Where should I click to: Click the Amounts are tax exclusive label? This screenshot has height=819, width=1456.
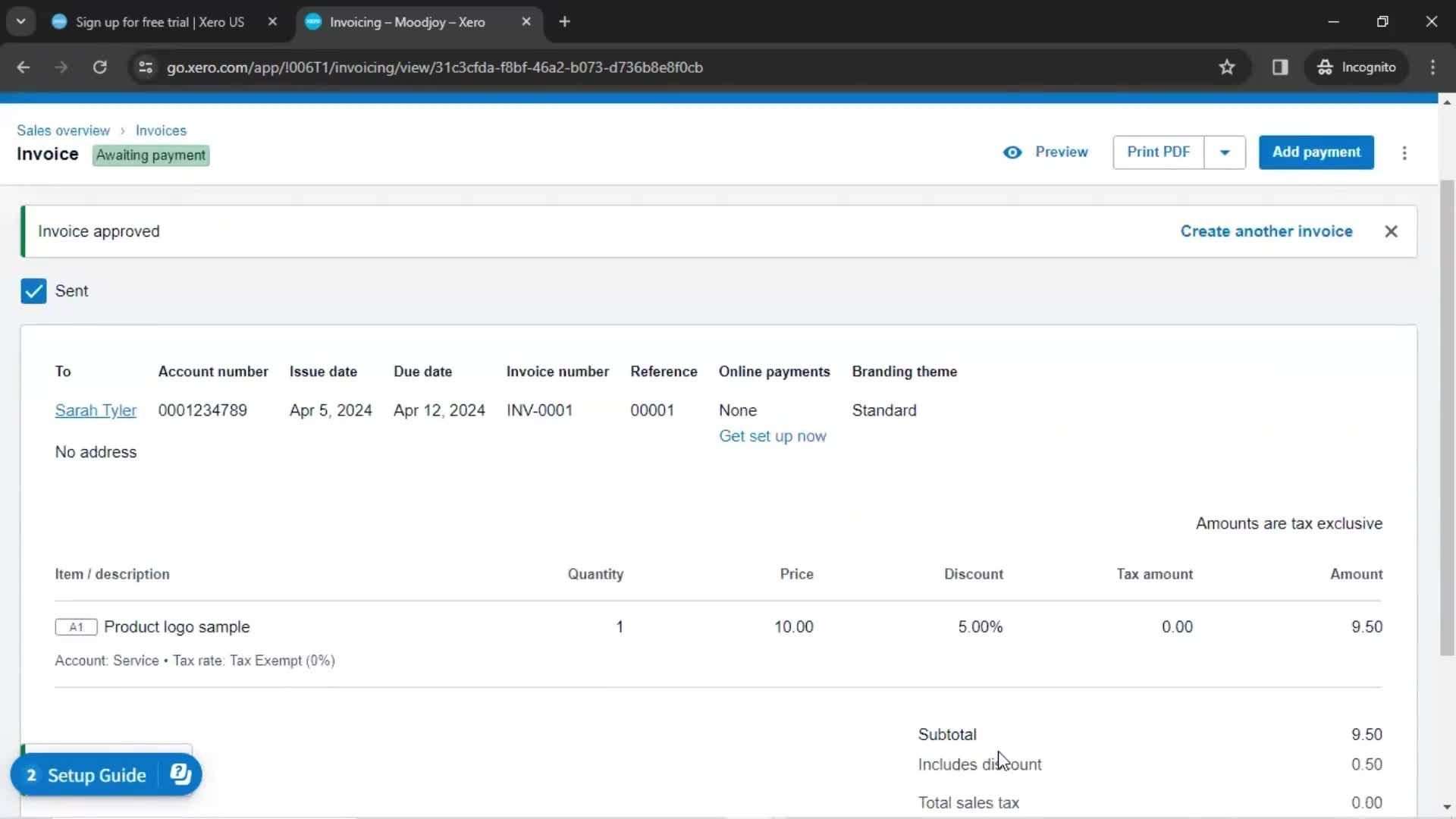[1288, 523]
